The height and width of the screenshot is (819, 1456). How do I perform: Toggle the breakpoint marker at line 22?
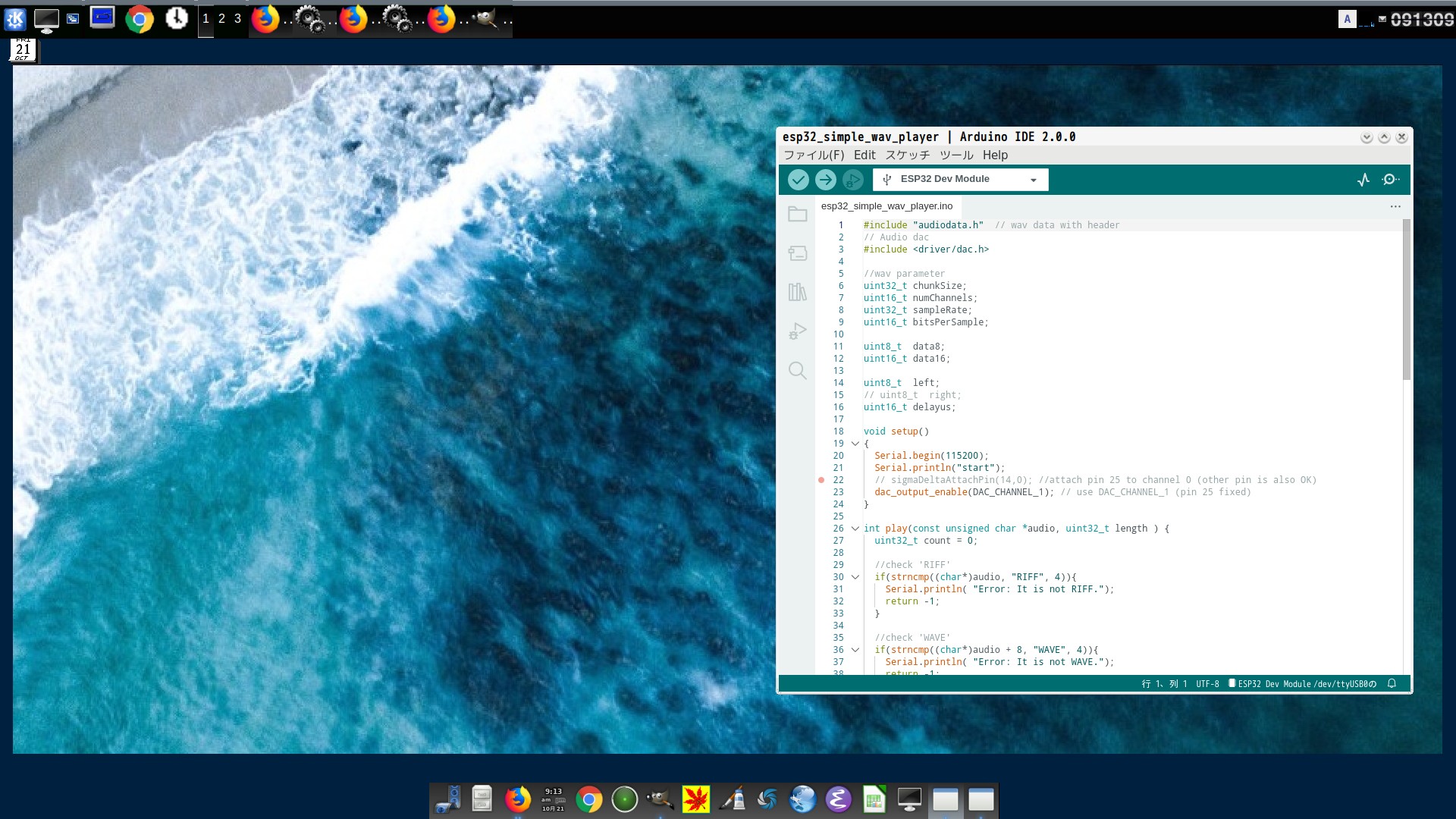click(821, 479)
